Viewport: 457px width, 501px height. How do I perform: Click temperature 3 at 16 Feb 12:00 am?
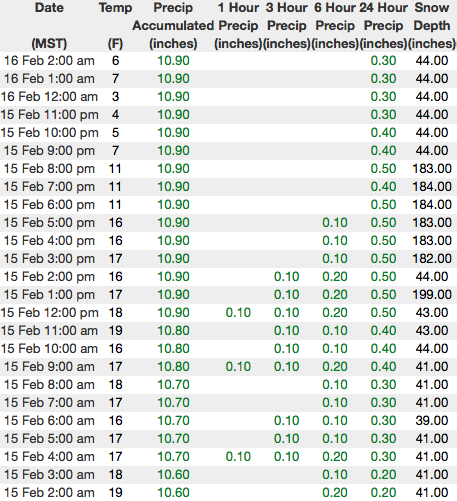(x=115, y=97)
